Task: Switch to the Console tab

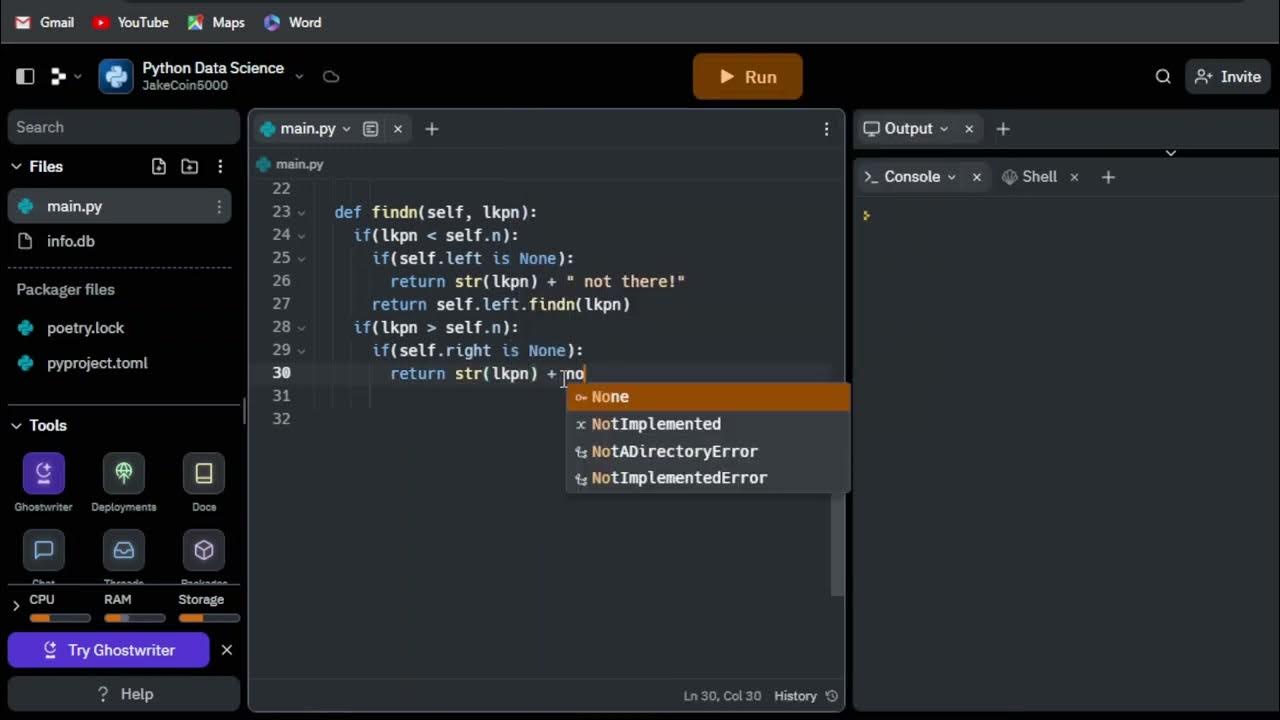Action: (x=910, y=177)
